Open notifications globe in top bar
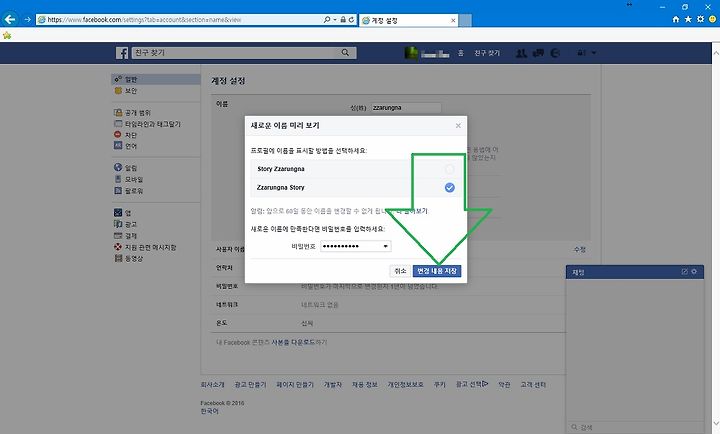Screen dimensions: 720x434 (555, 53)
